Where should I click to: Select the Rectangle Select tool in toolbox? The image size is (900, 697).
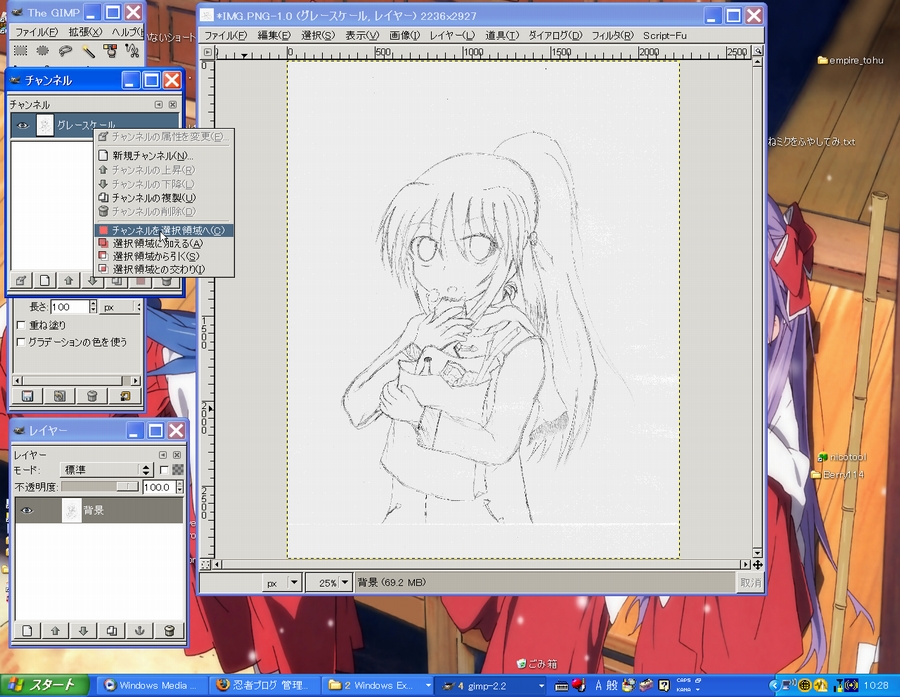pyautogui.click(x=21, y=51)
